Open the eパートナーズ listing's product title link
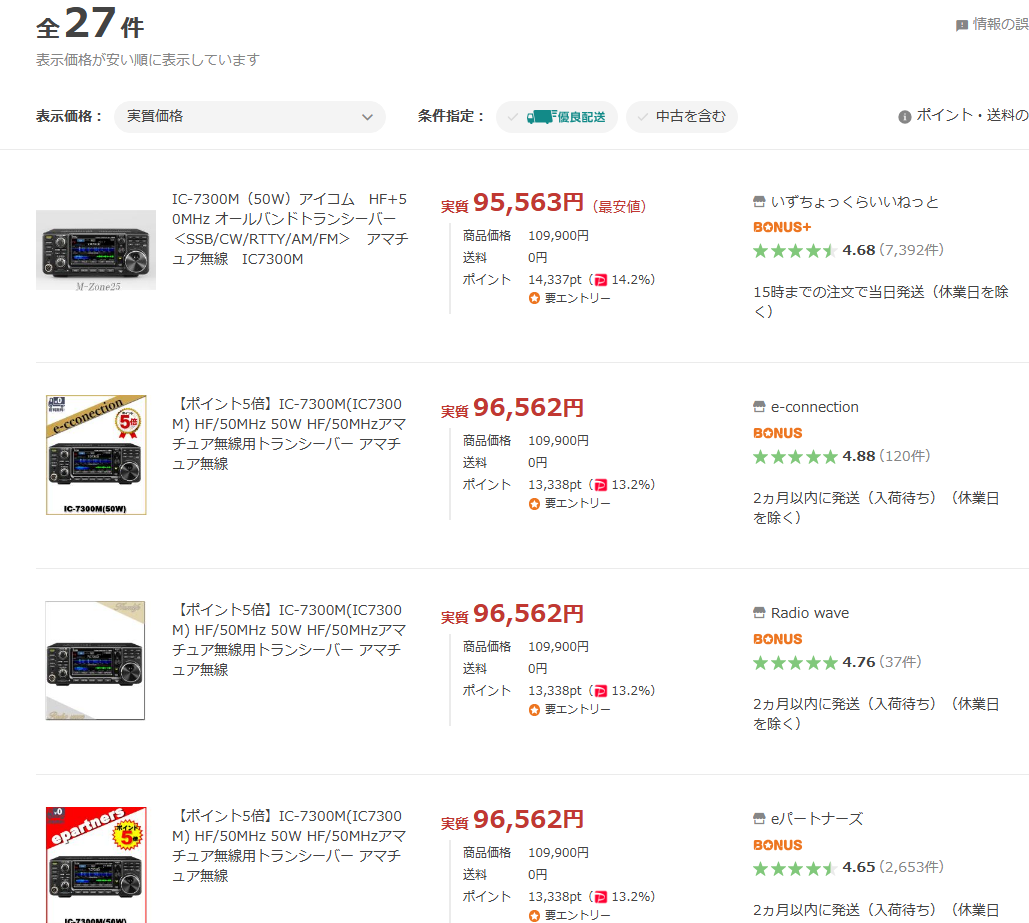The height and width of the screenshot is (923, 1029). click(x=289, y=846)
